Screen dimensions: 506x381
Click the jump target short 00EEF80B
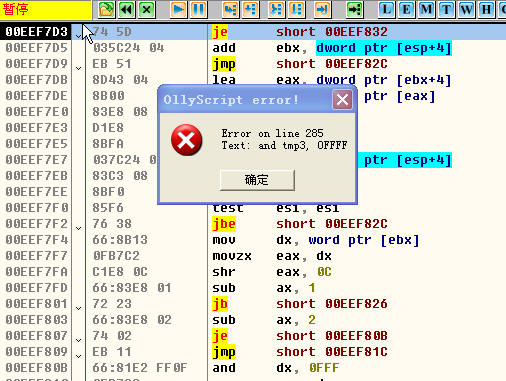click(332, 336)
